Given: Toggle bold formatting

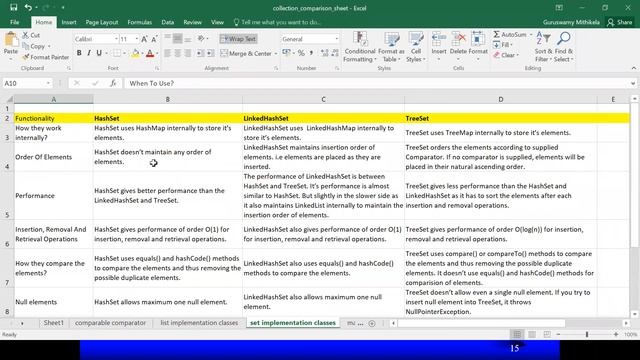Looking at the screenshot, I should pyautogui.click(x=79, y=53).
